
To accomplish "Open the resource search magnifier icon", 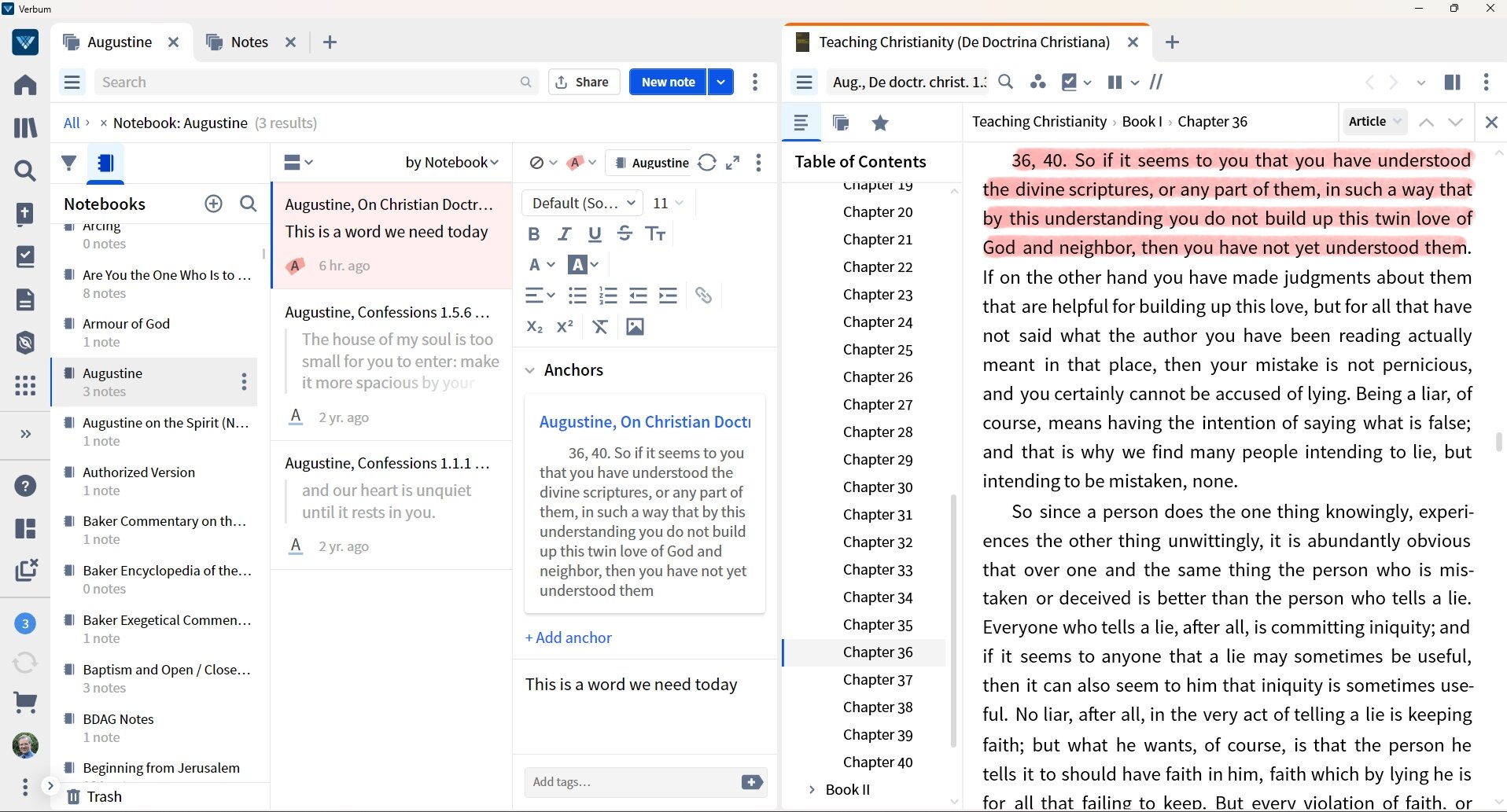I will (1005, 82).
